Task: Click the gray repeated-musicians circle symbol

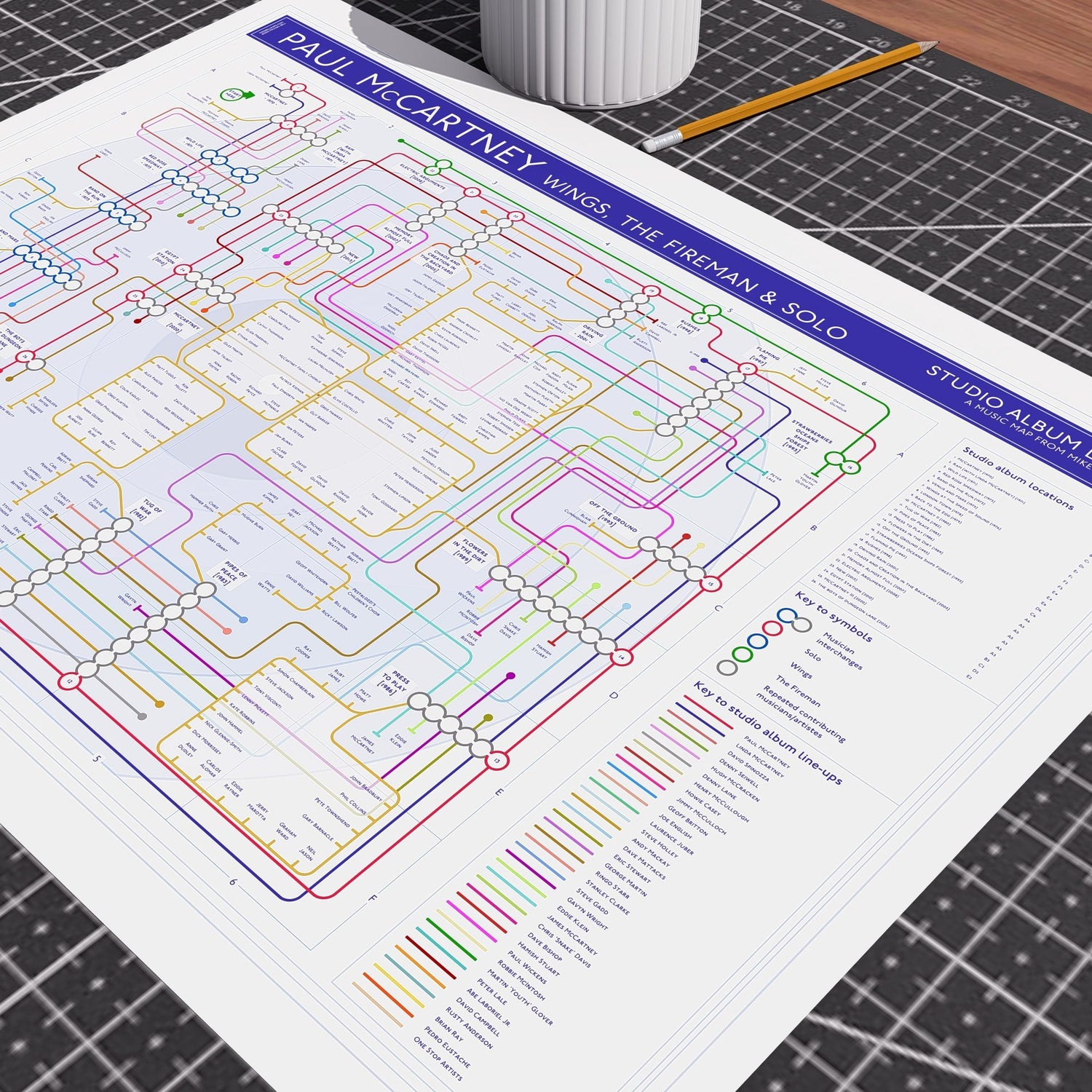Action: pos(727,668)
